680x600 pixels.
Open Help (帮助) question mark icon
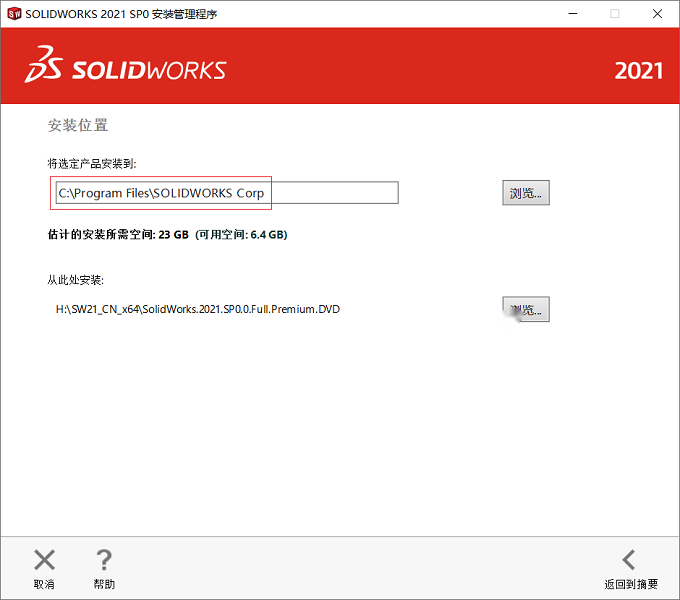pyautogui.click(x=104, y=560)
